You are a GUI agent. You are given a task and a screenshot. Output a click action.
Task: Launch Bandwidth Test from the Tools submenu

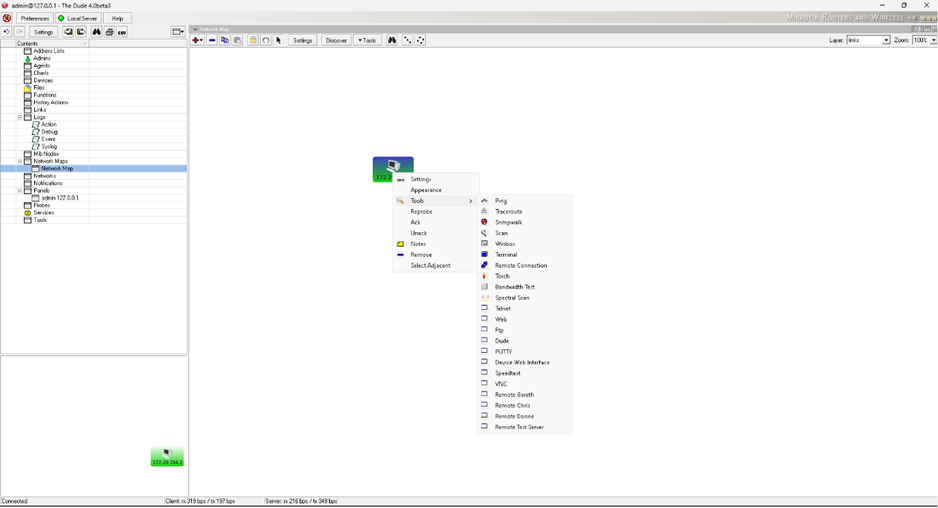(x=524, y=287)
